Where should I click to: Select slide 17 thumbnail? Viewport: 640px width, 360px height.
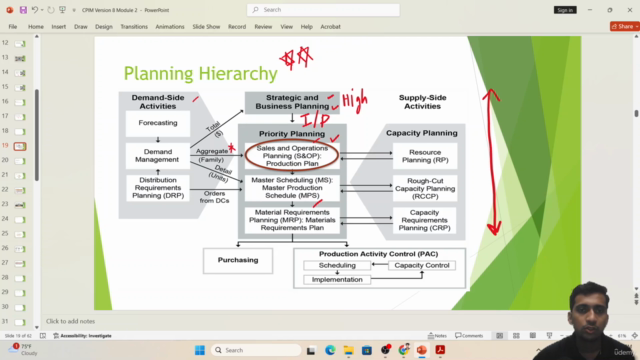pyautogui.click(x=20, y=117)
